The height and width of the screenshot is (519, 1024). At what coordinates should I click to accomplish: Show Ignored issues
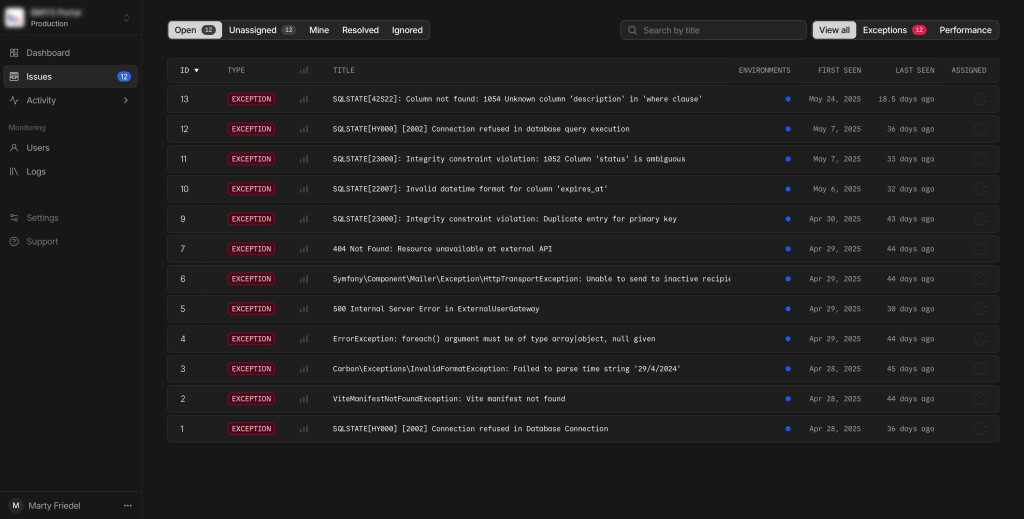407,30
